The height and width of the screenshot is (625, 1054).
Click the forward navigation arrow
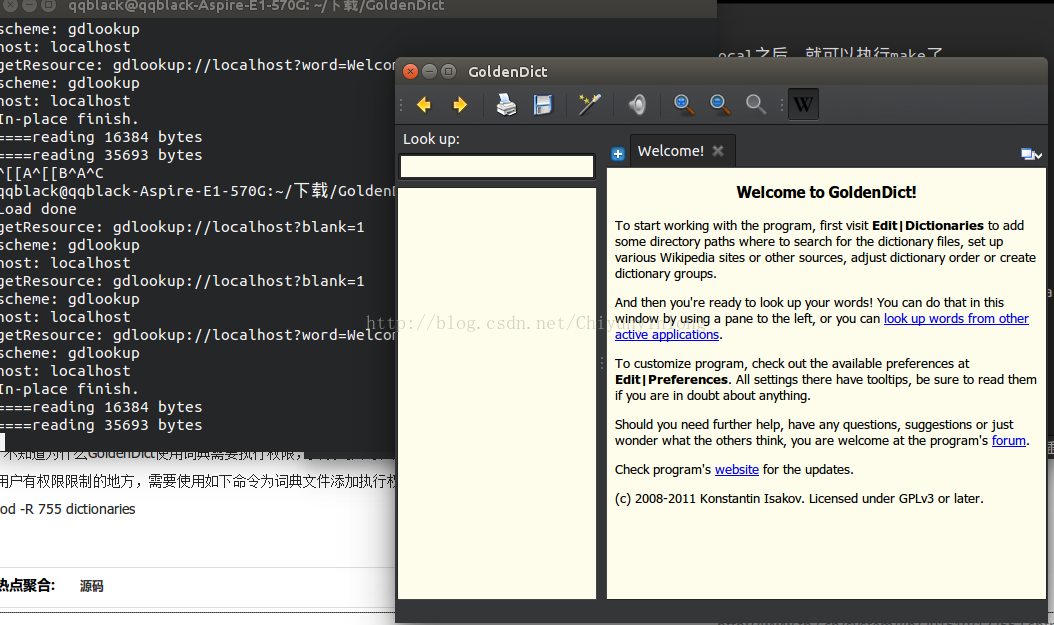click(x=460, y=105)
